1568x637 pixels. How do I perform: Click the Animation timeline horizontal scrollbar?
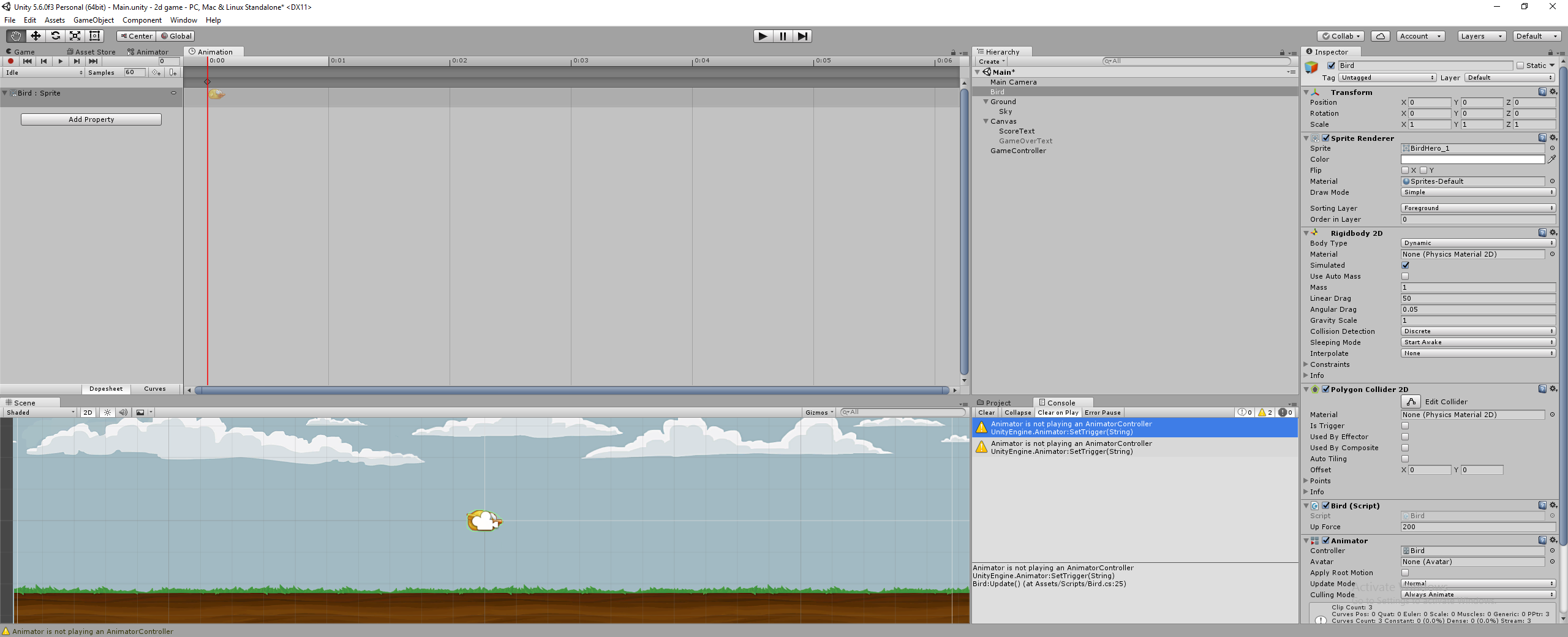click(572, 390)
